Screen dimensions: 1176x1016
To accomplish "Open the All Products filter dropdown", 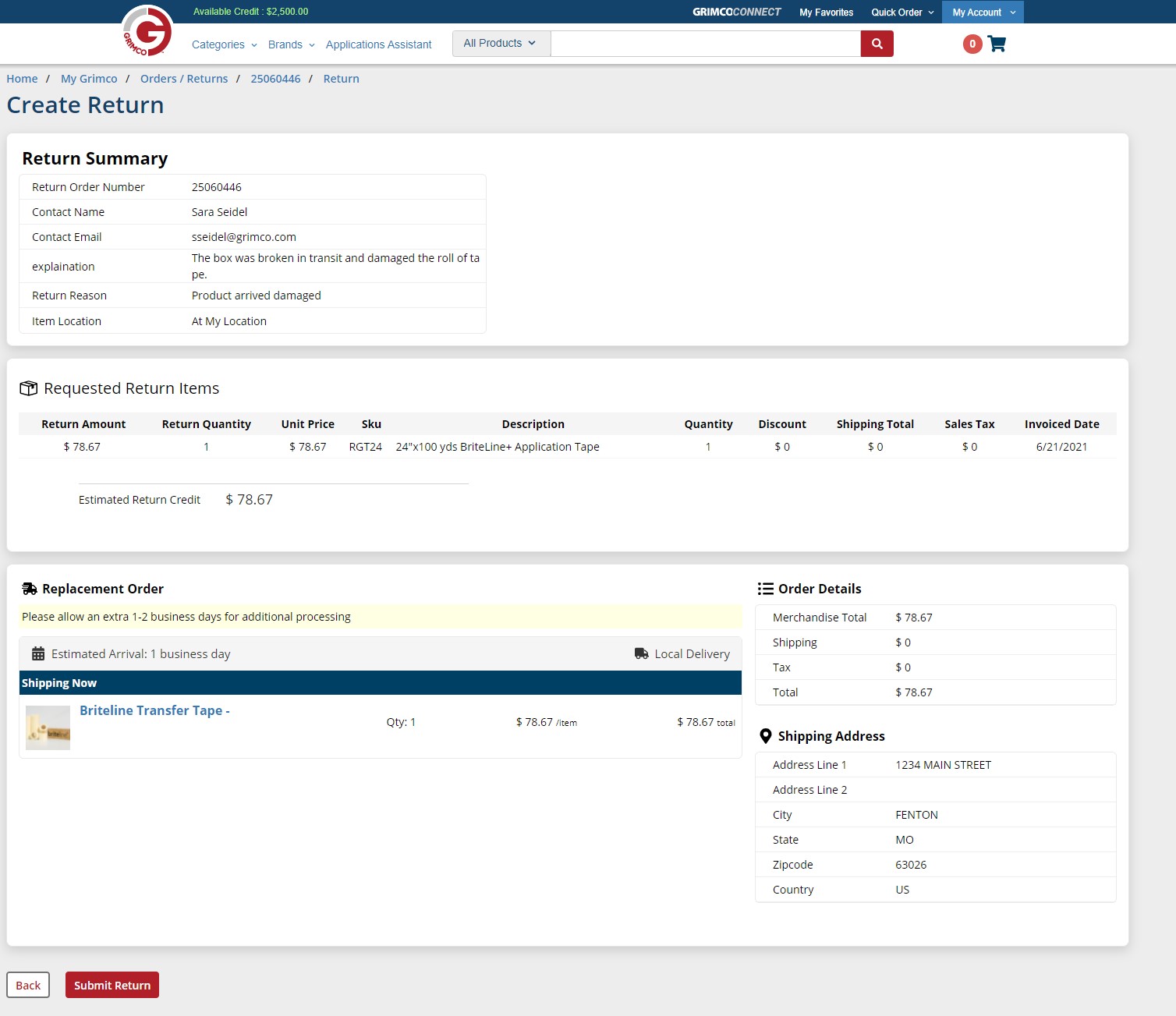I will (500, 44).
